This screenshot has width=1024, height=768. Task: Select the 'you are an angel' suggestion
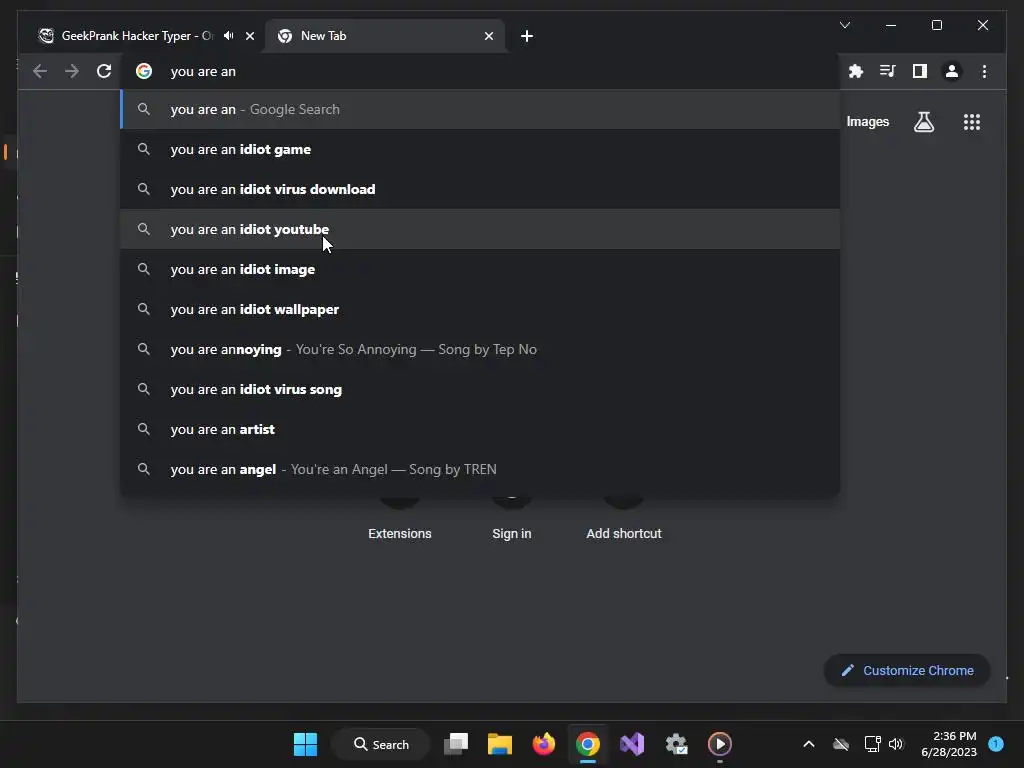[x=480, y=469]
